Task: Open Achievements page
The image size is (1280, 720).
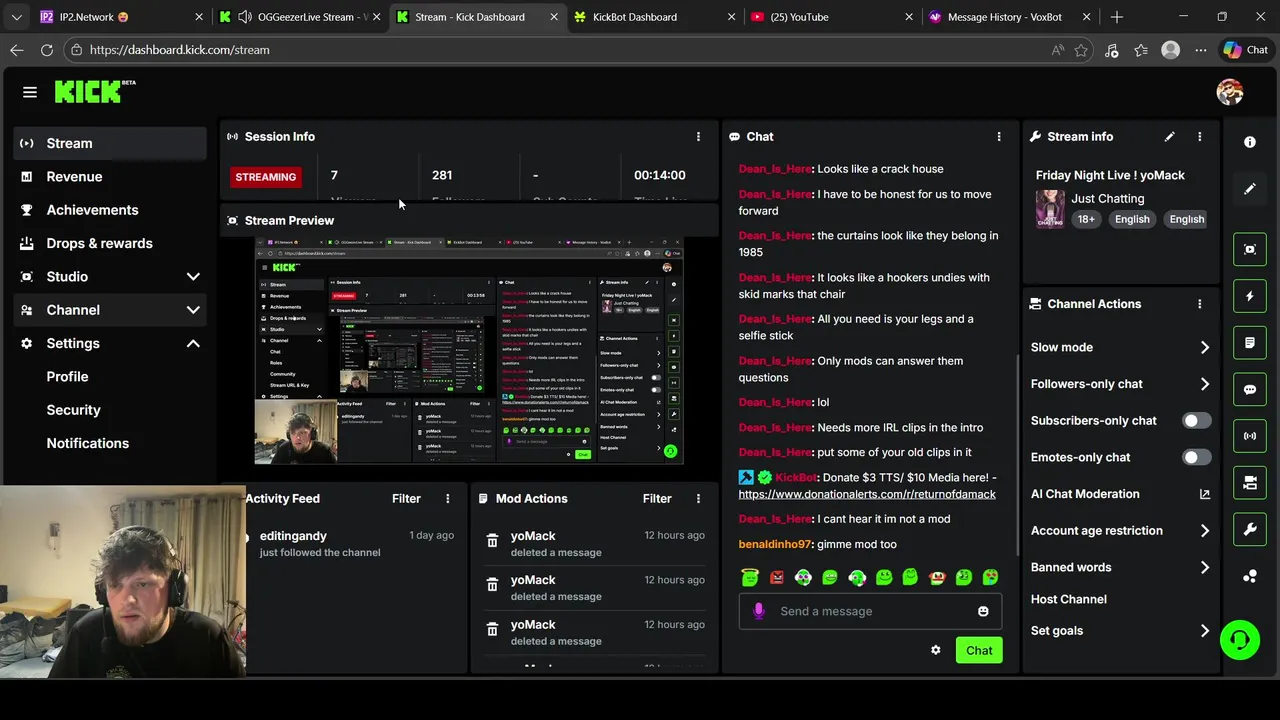Action: point(110,210)
